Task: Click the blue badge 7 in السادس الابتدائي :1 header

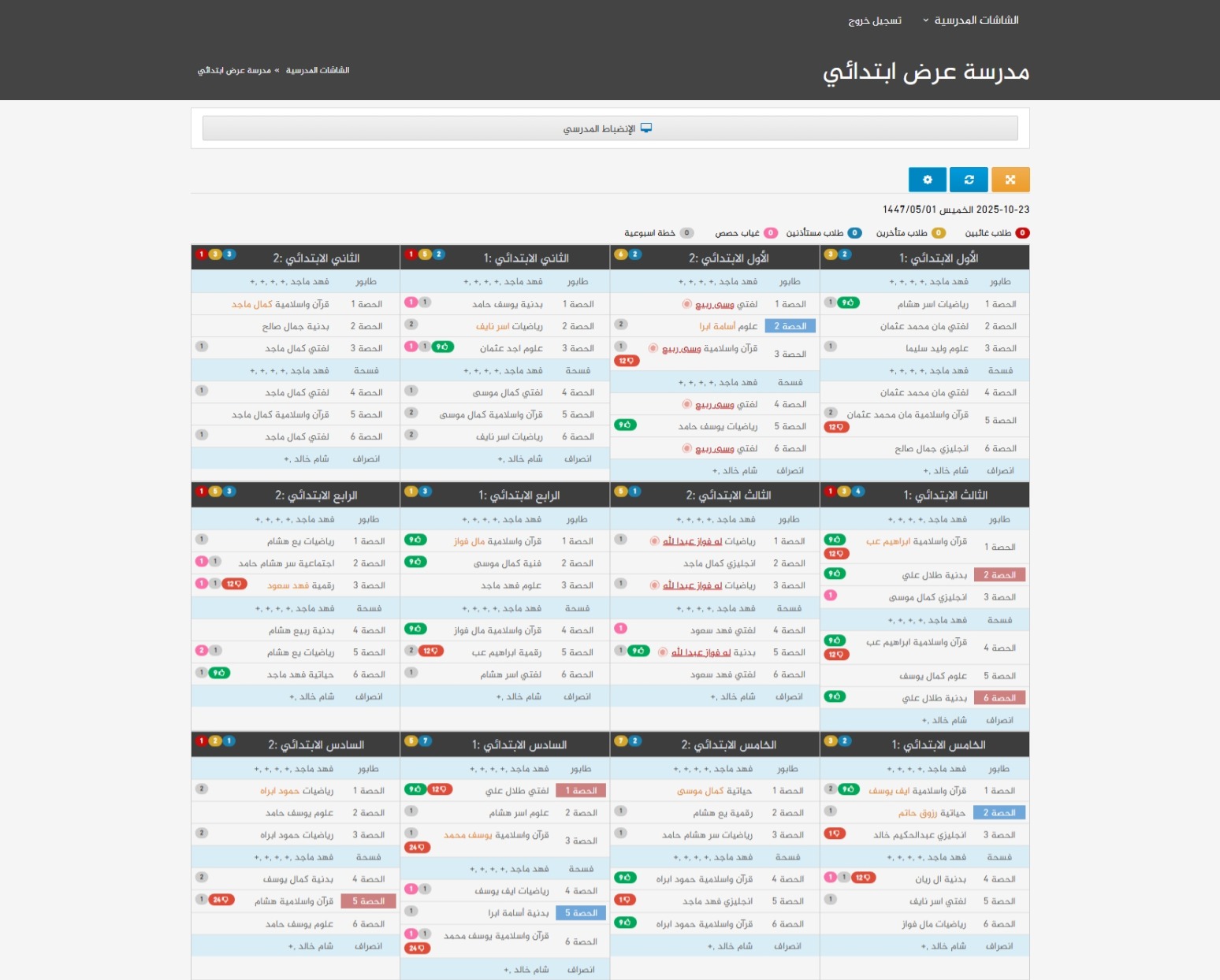Action: coord(426,741)
